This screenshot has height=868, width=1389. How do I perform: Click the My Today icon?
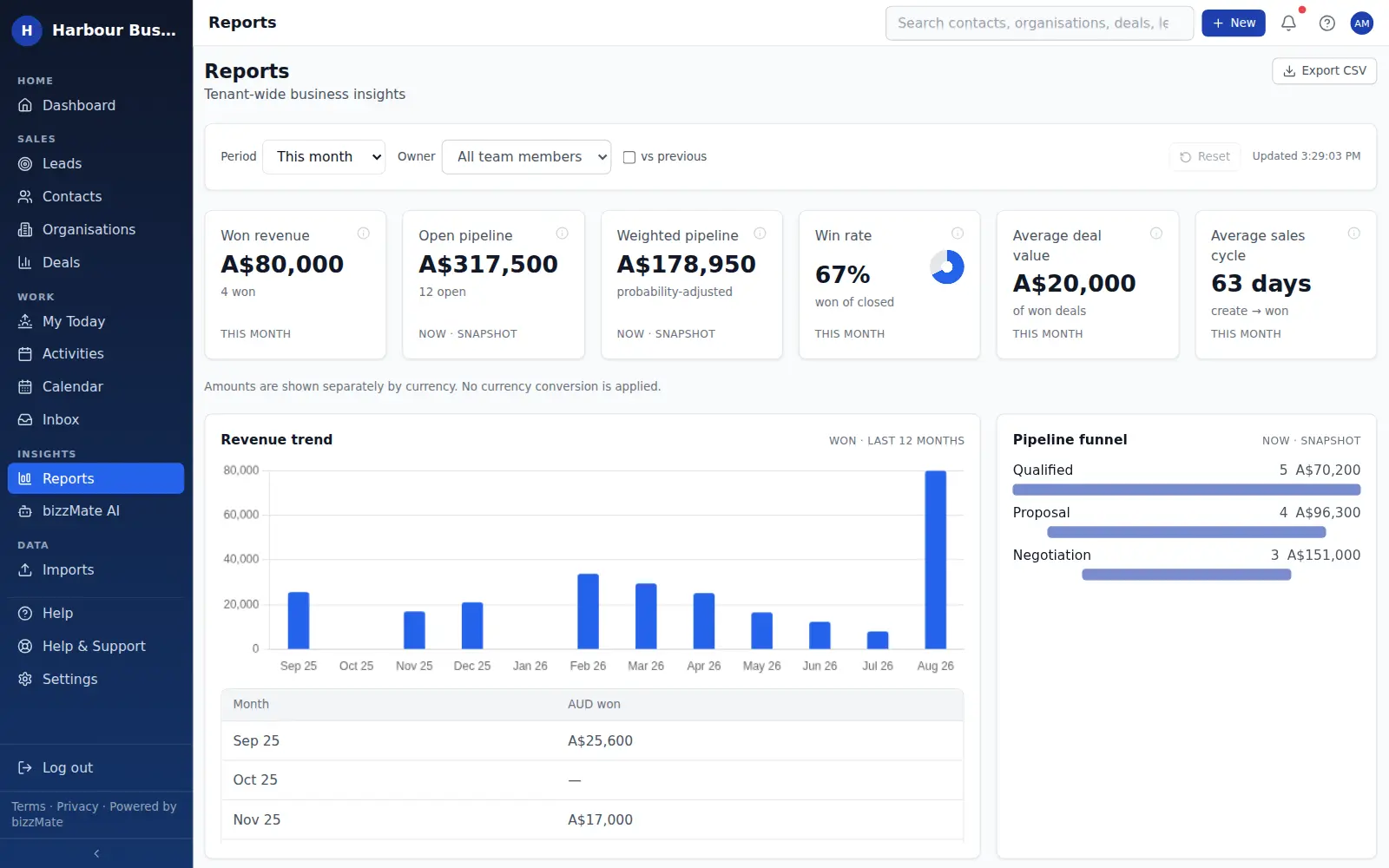(25, 321)
